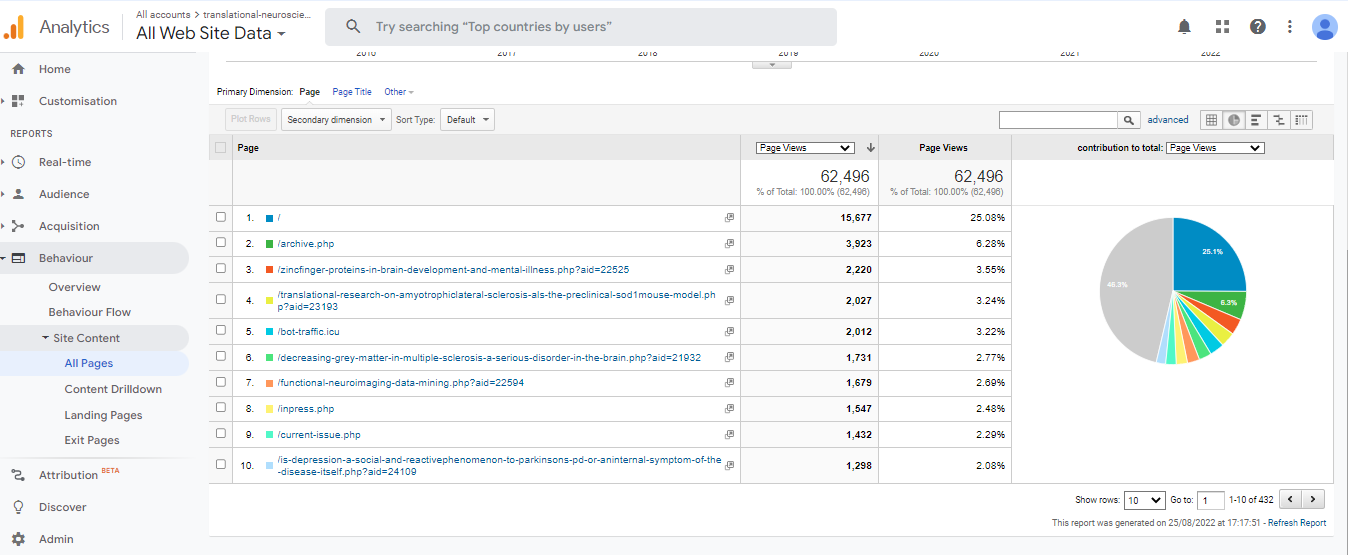Click the help question mark icon
Screen dimensions: 1348x555
click(x=1257, y=27)
